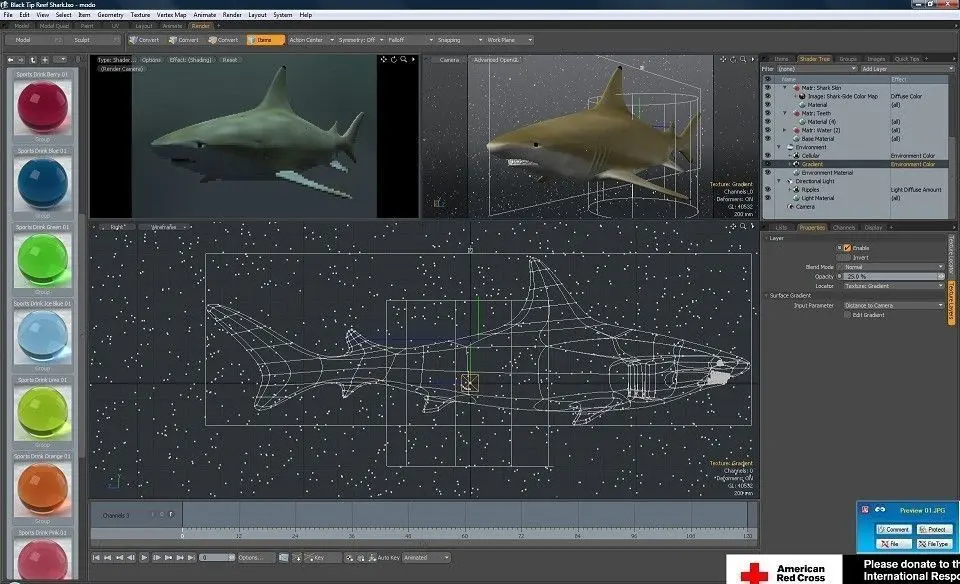The height and width of the screenshot is (584, 960).
Task: Switch to the Channels tab in the properties panel
Action: 844,227
